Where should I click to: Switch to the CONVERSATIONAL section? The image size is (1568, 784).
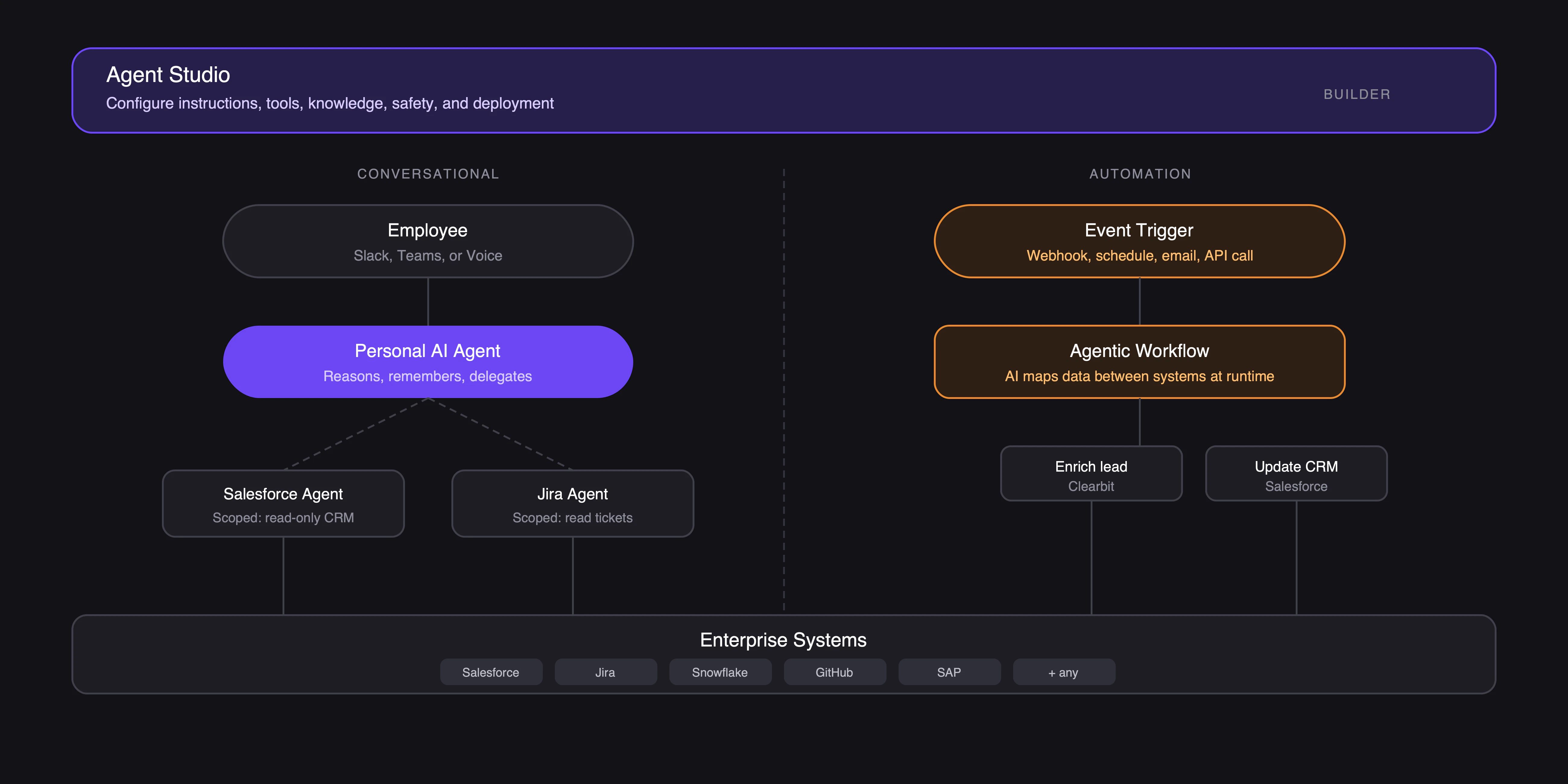(x=428, y=173)
